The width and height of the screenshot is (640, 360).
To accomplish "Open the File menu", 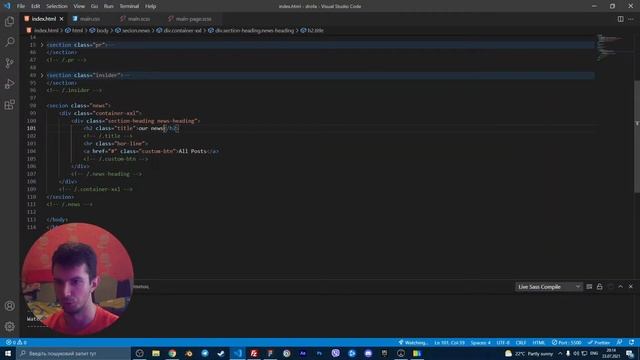I will coord(21,6).
